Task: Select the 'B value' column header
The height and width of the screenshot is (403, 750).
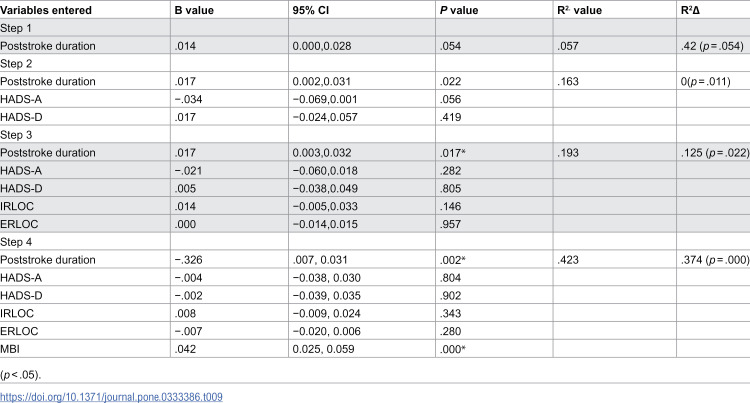Action: 194,11
